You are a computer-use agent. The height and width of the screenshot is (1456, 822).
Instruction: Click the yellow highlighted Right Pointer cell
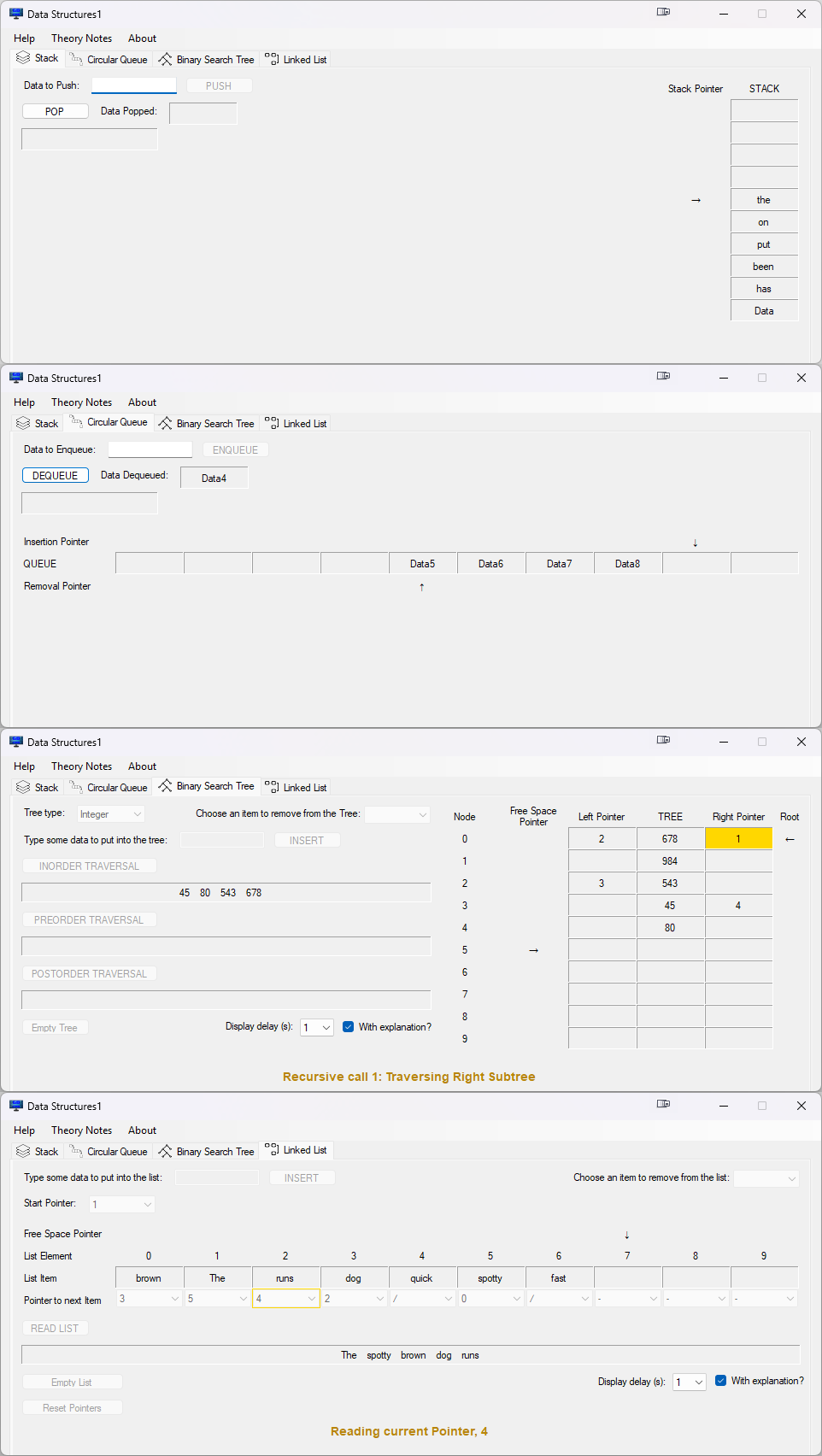coord(738,839)
